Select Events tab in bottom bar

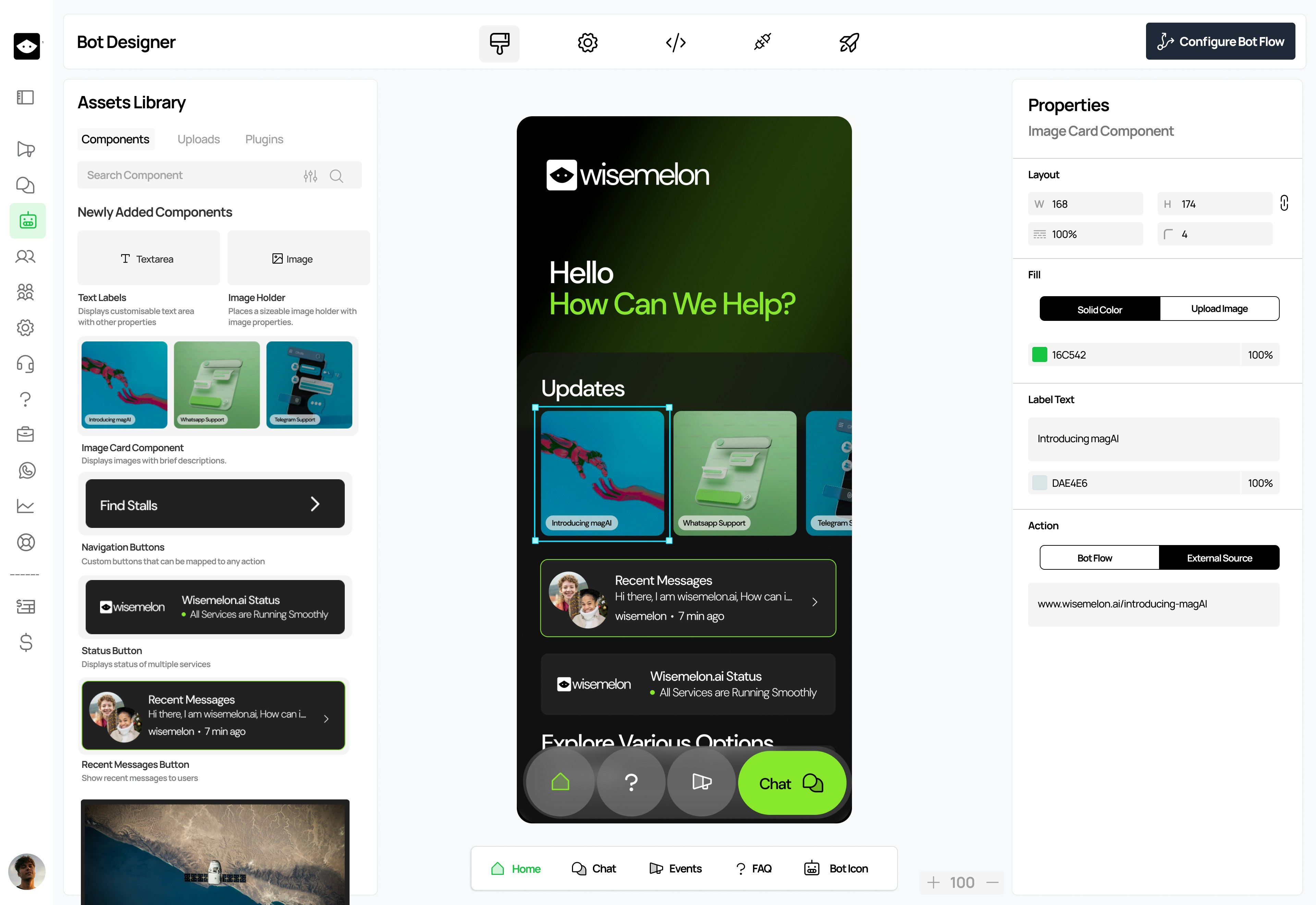tap(675, 869)
